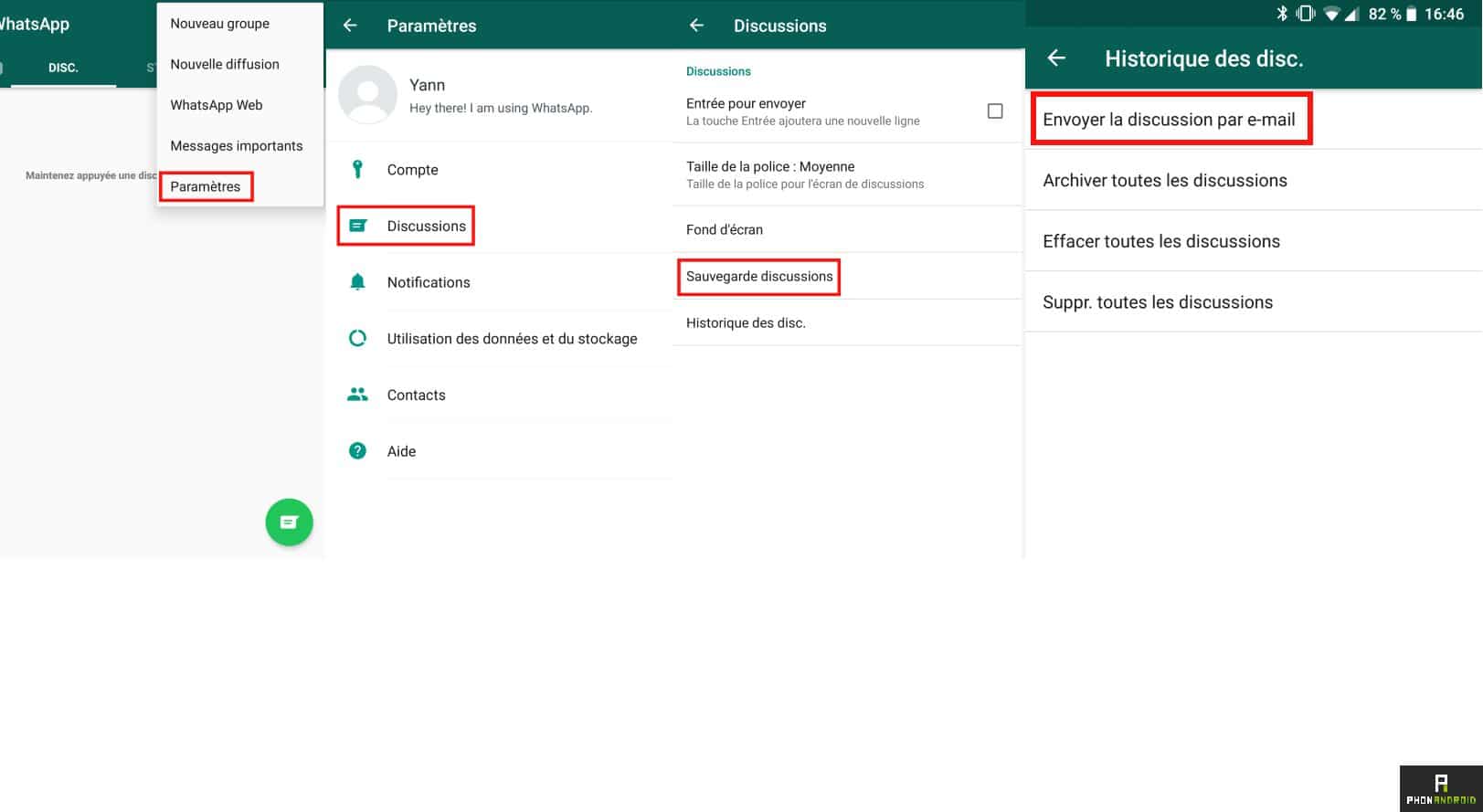The image size is (1483, 812).
Task: Tap the battery status icon
Action: click(1412, 14)
